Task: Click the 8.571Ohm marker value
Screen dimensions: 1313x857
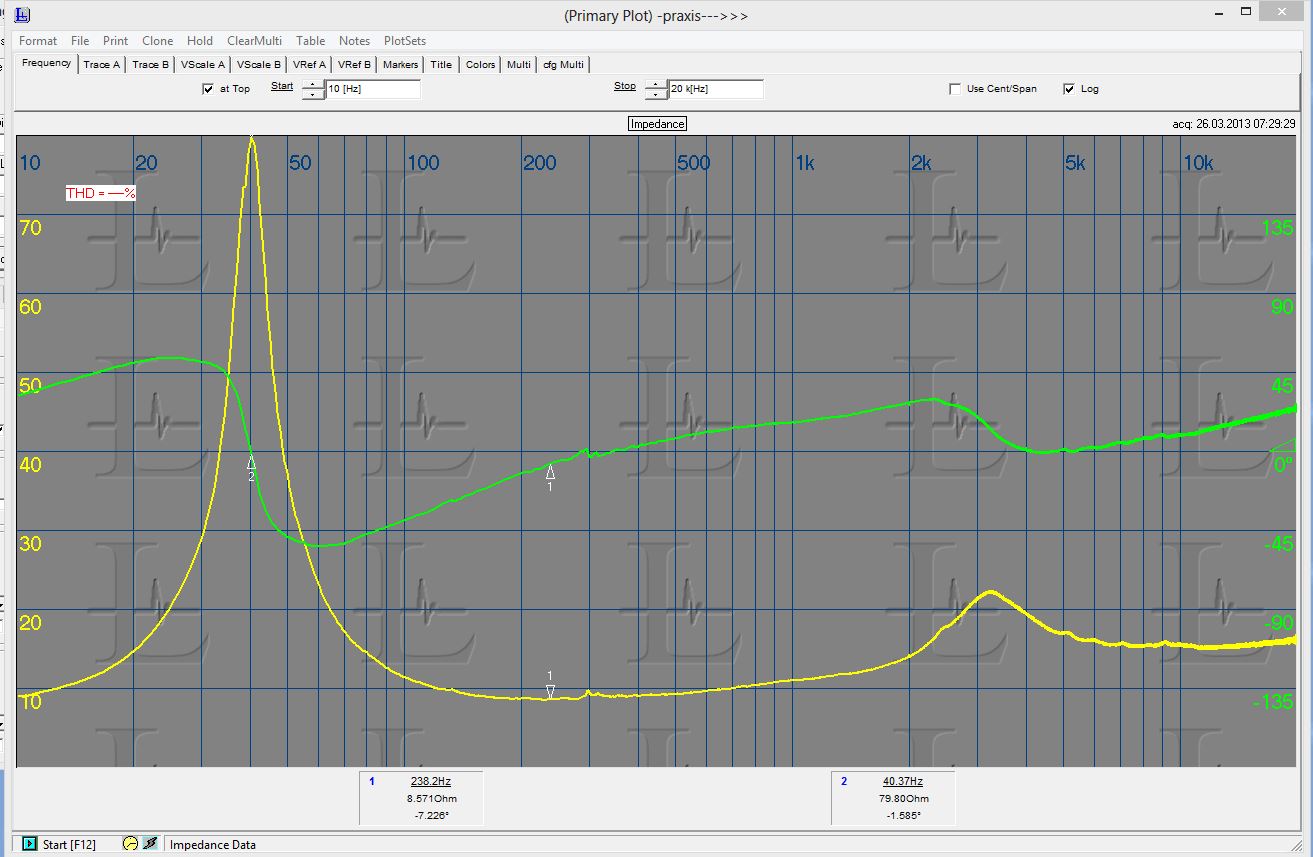Action: (x=431, y=799)
